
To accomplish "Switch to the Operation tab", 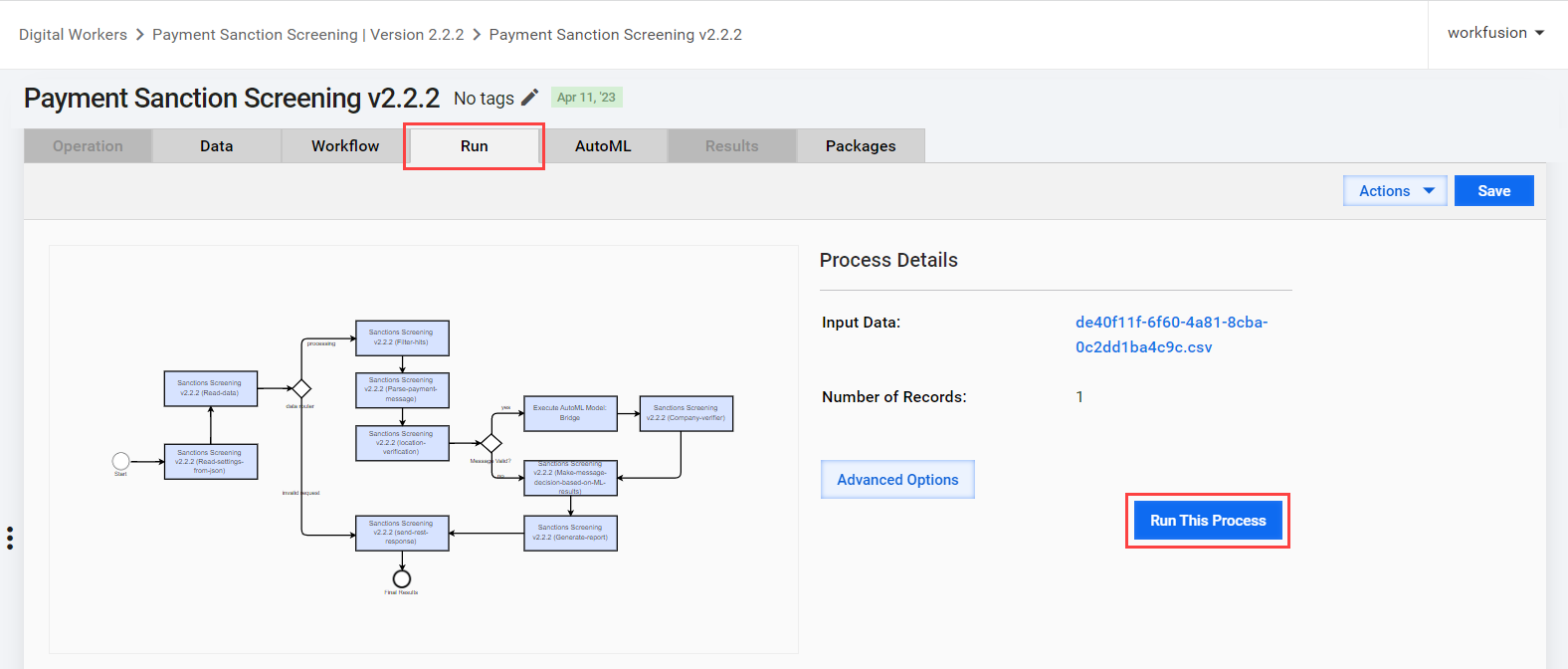I will pos(88,145).
